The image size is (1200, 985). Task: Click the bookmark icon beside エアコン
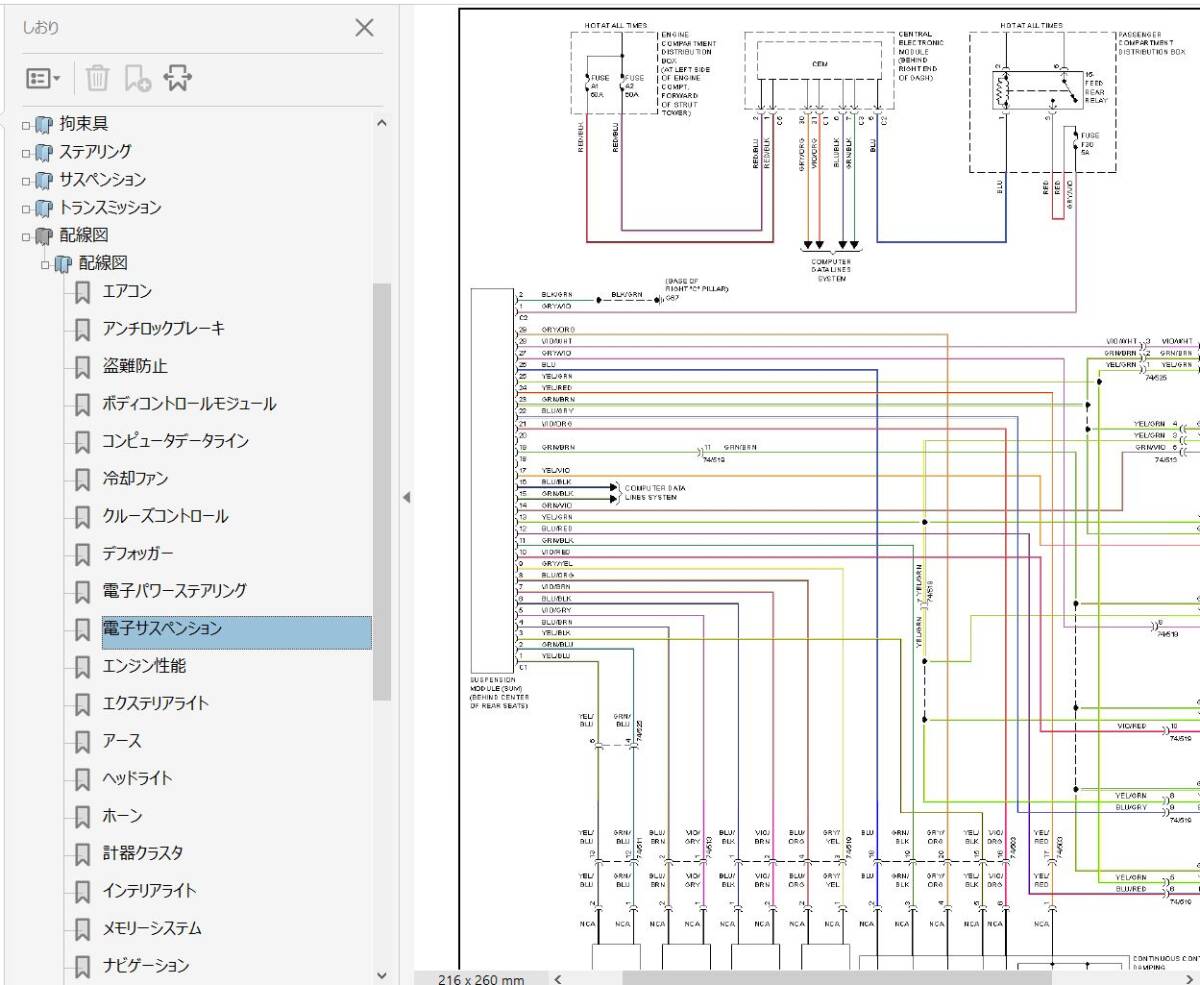pos(83,292)
